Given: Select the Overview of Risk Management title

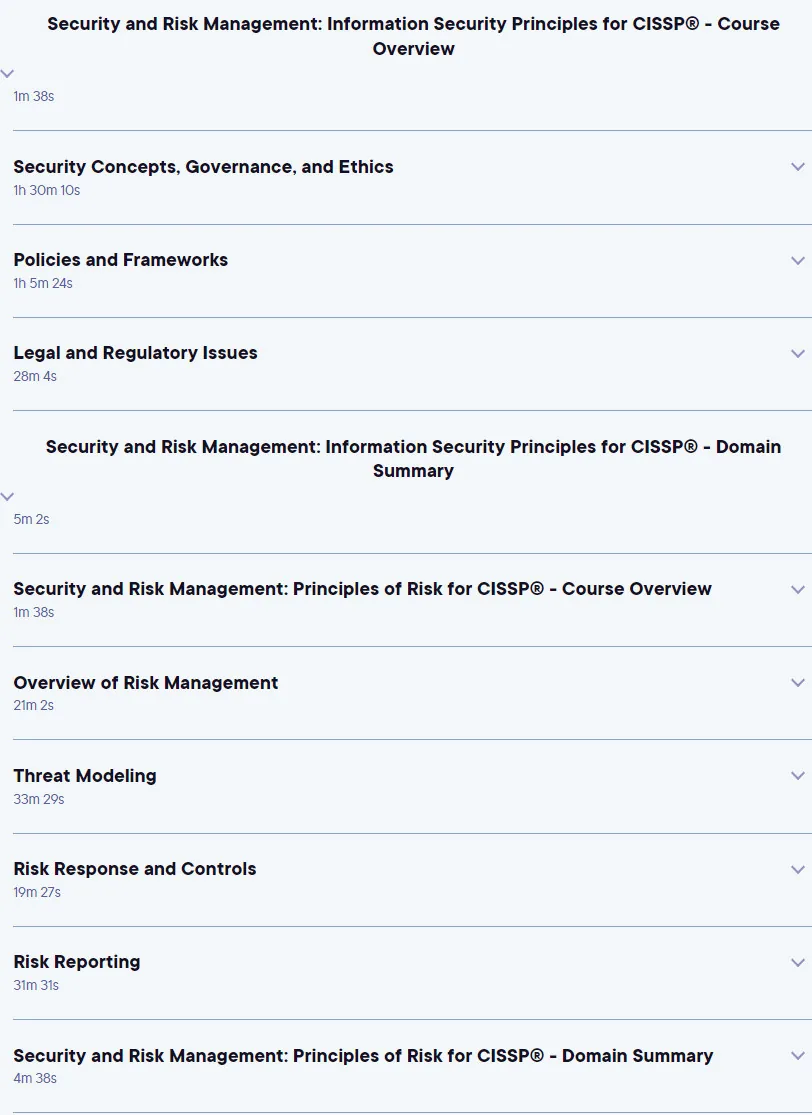Looking at the screenshot, I should pos(146,683).
